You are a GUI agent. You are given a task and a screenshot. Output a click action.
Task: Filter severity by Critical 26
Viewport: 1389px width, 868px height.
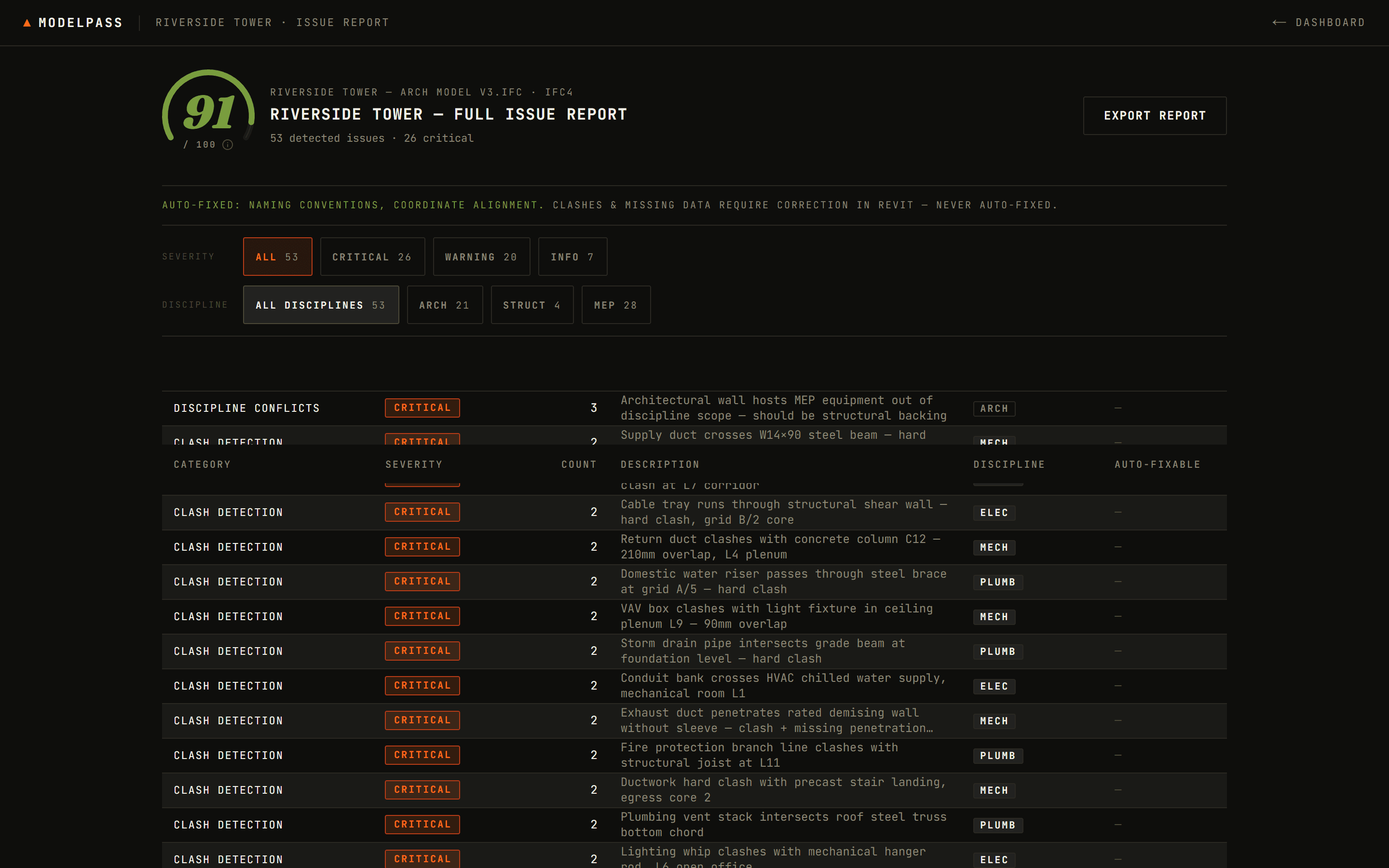pyautogui.click(x=372, y=257)
